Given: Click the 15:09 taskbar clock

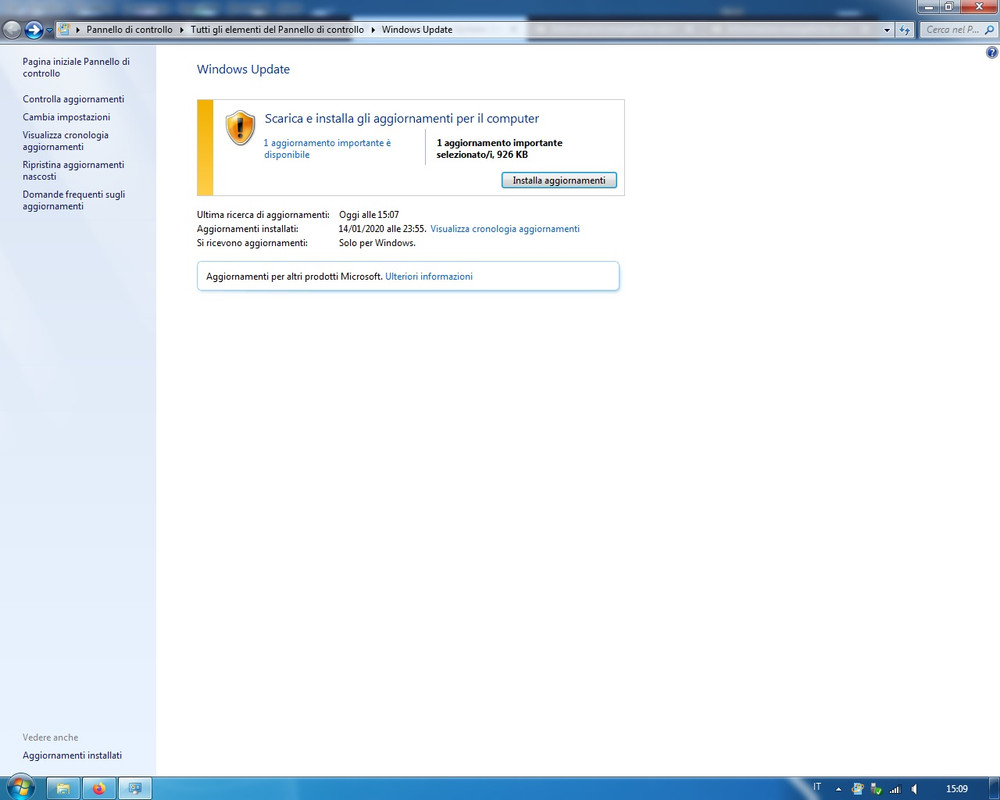Looking at the screenshot, I should (x=957, y=789).
